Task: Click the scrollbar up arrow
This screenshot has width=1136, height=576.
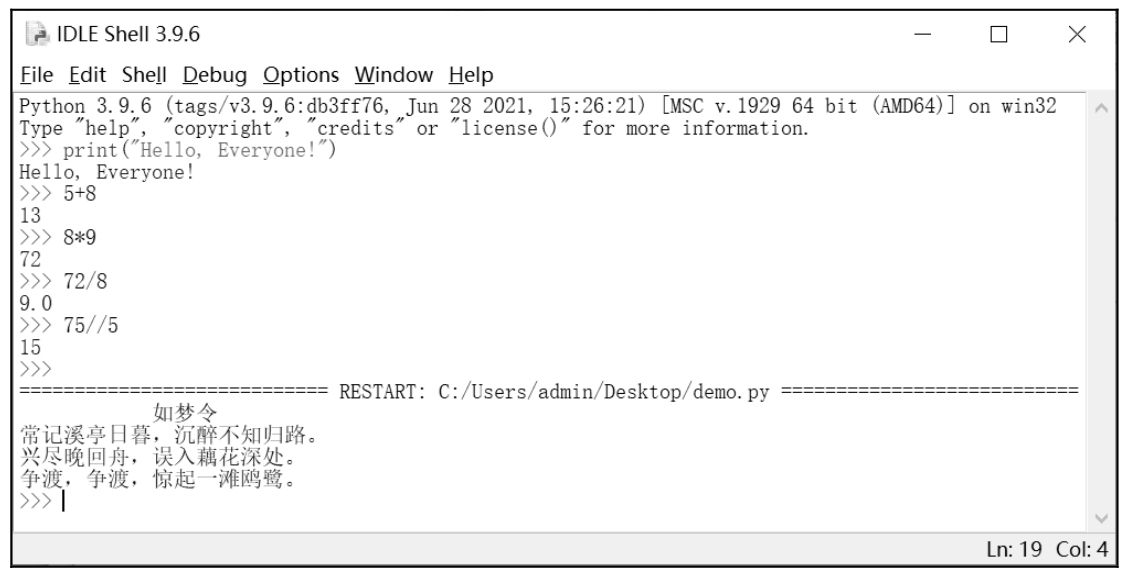Action: pyautogui.click(x=1101, y=109)
